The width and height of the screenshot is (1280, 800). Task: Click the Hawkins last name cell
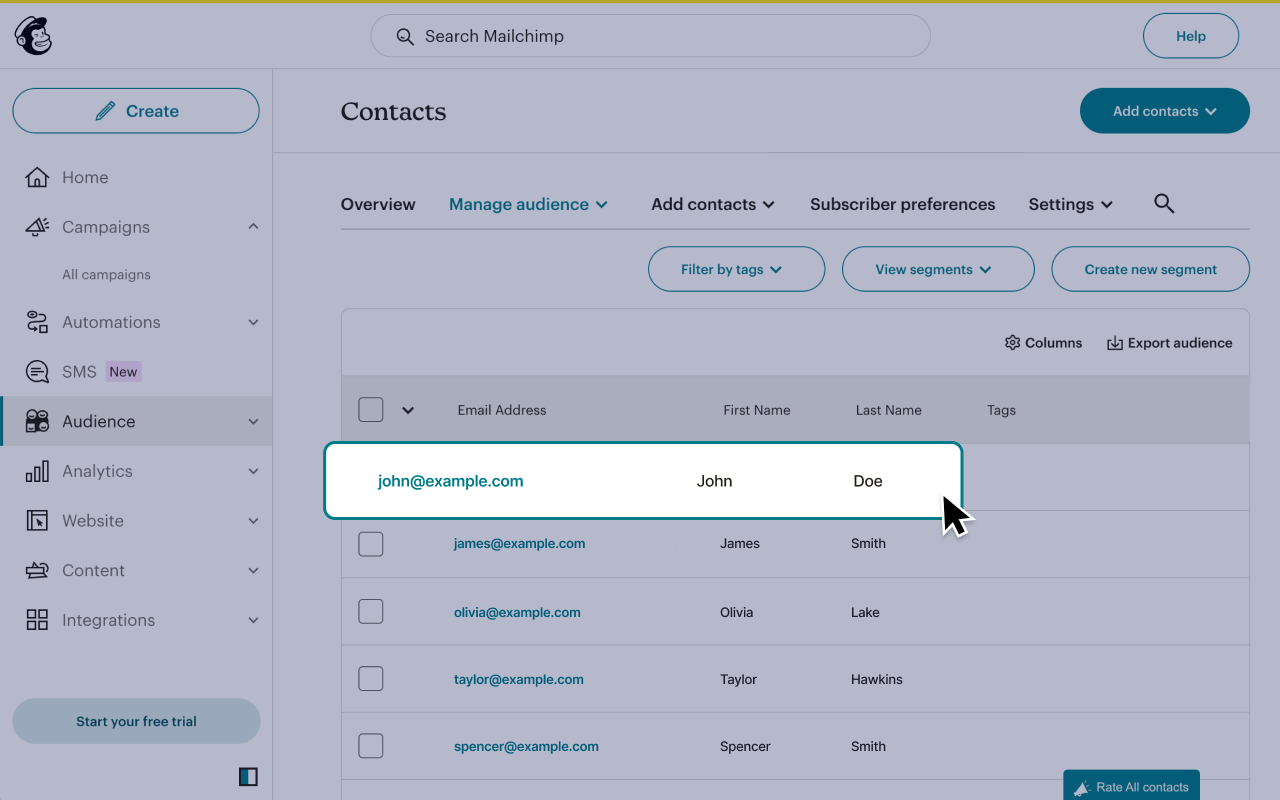point(877,679)
